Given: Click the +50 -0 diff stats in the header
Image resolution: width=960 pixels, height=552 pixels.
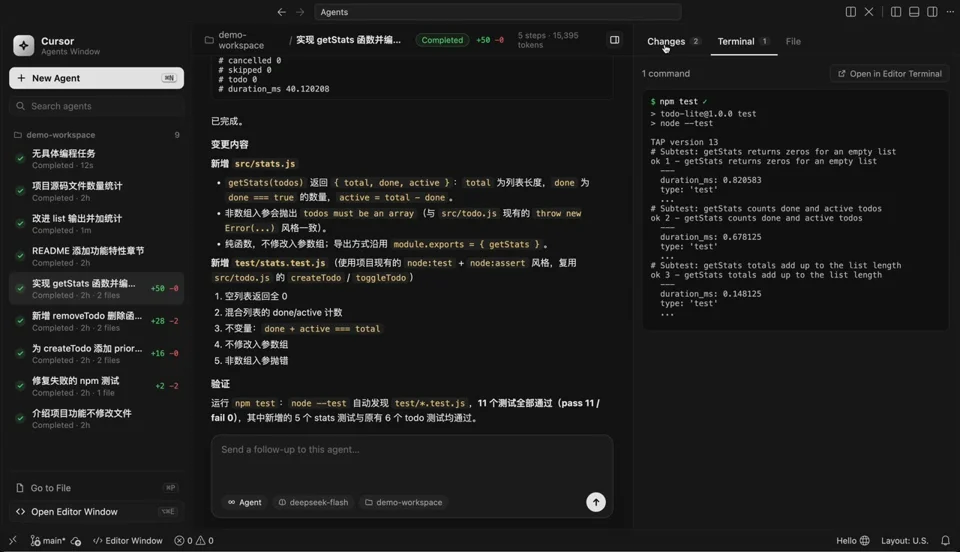Looking at the screenshot, I should pos(490,40).
